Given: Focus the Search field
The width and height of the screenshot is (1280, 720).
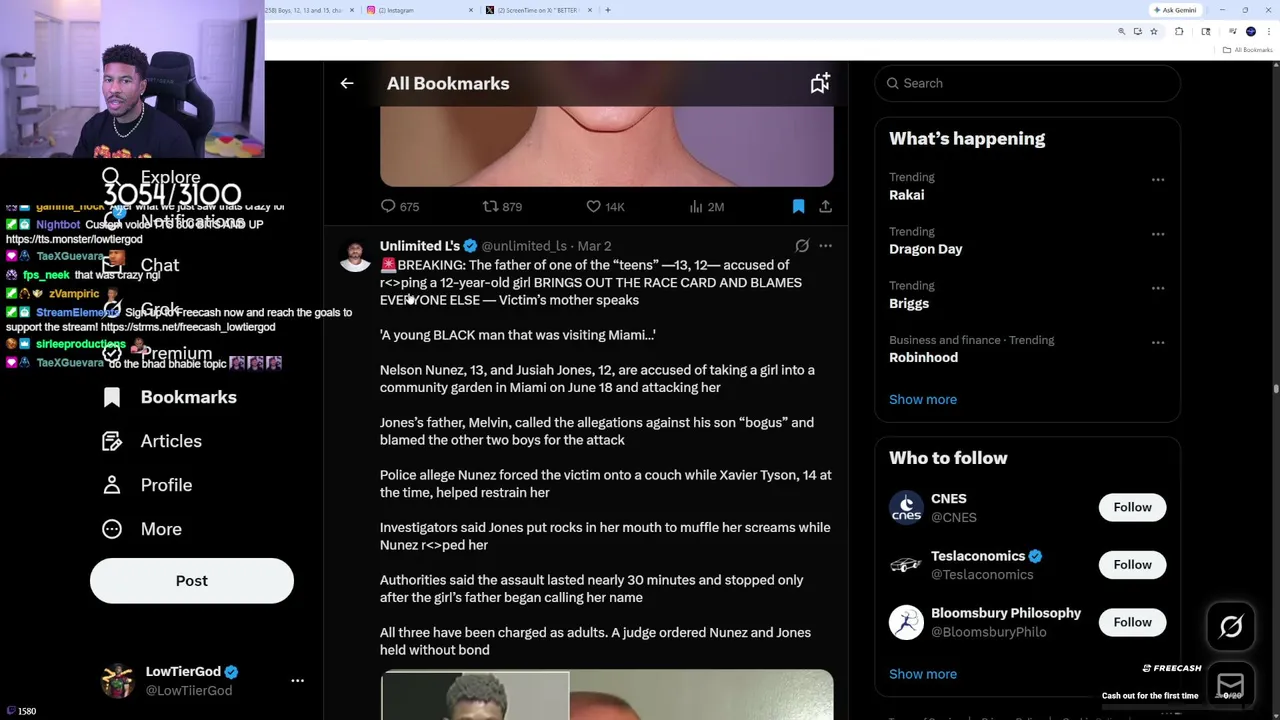Looking at the screenshot, I should pyautogui.click(x=1028, y=83).
